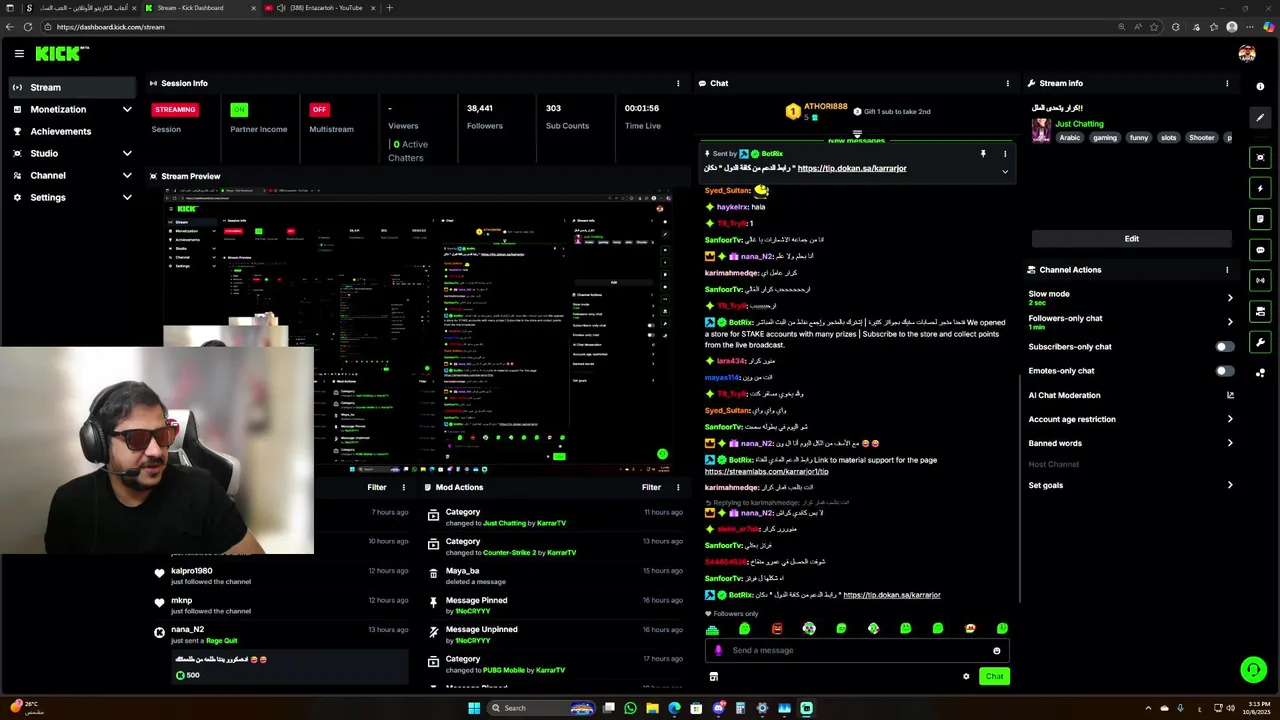Screen dimensions: 1280x720
Task: Click the browser address bar
Action: (580, 27)
